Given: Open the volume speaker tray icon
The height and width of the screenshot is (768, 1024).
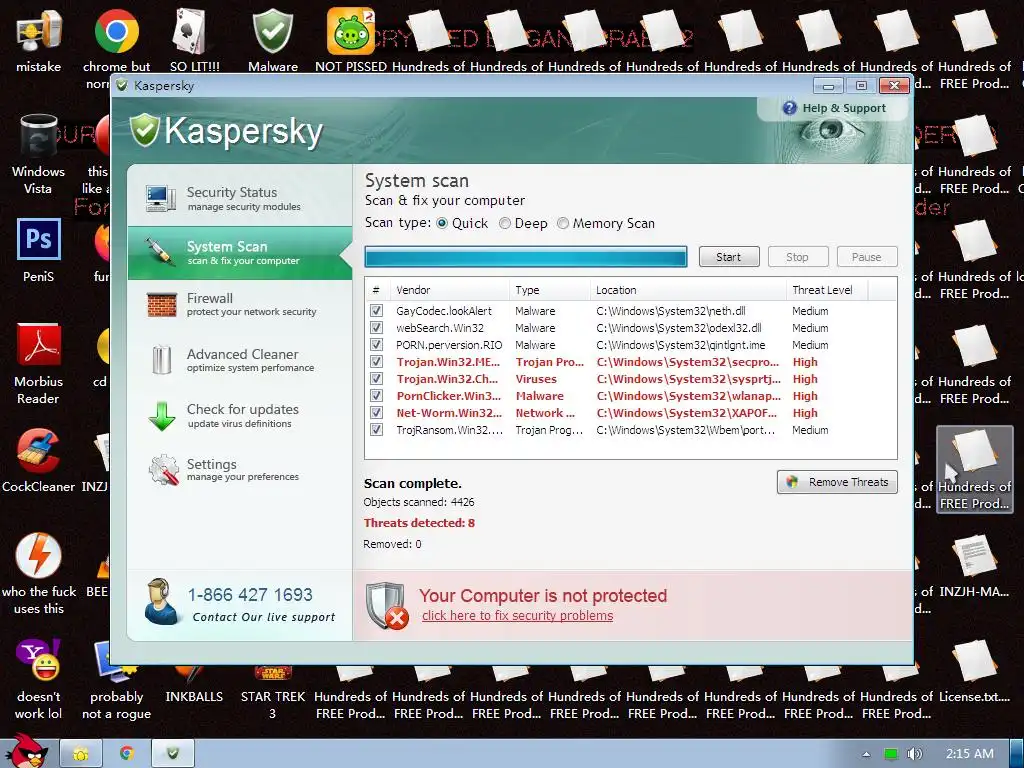Looking at the screenshot, I should click(x=914, y=754).
